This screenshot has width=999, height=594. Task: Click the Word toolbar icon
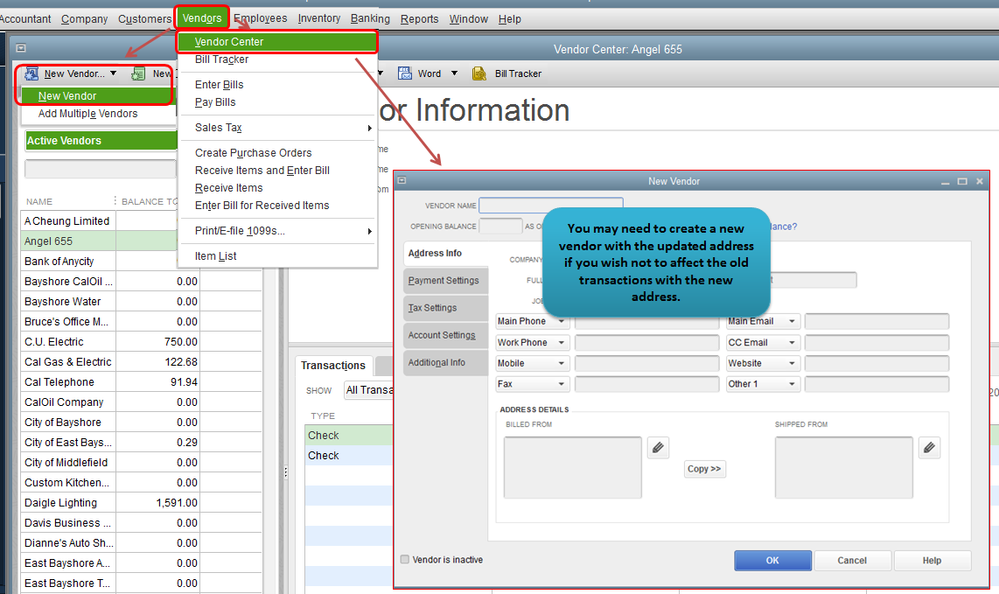coord(405,73)
